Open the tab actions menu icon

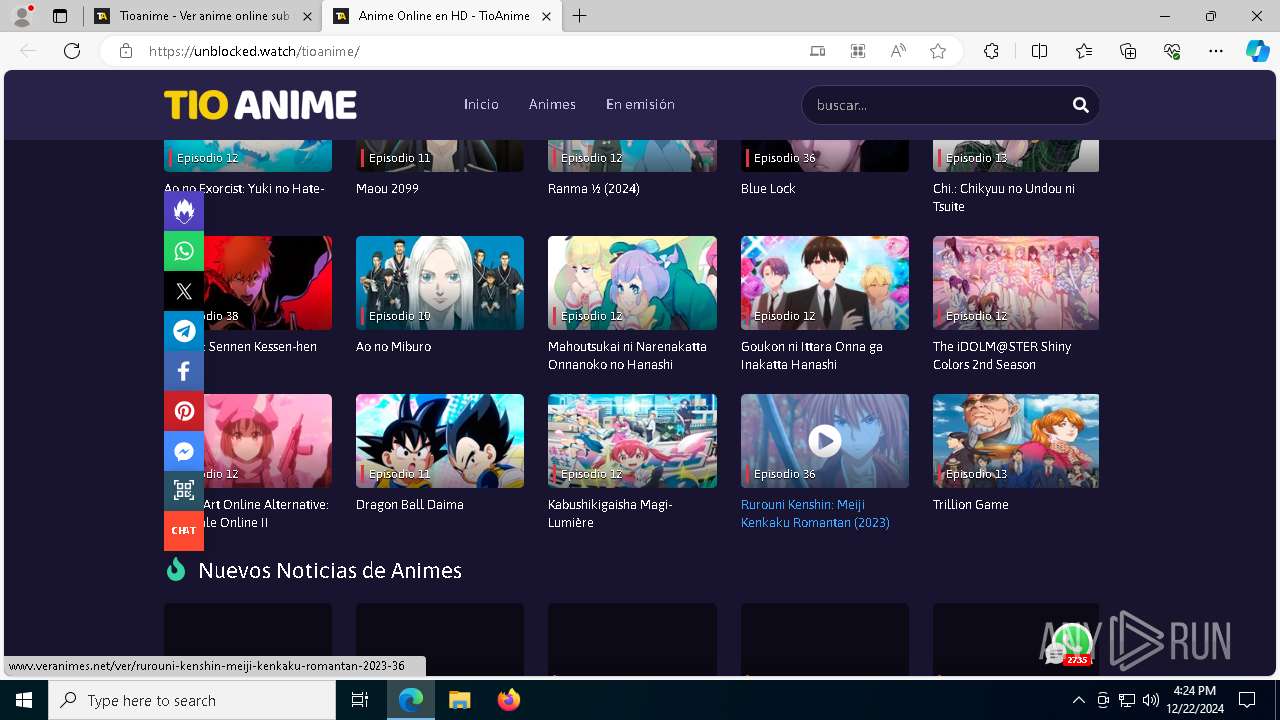click(x=59, y=16)
